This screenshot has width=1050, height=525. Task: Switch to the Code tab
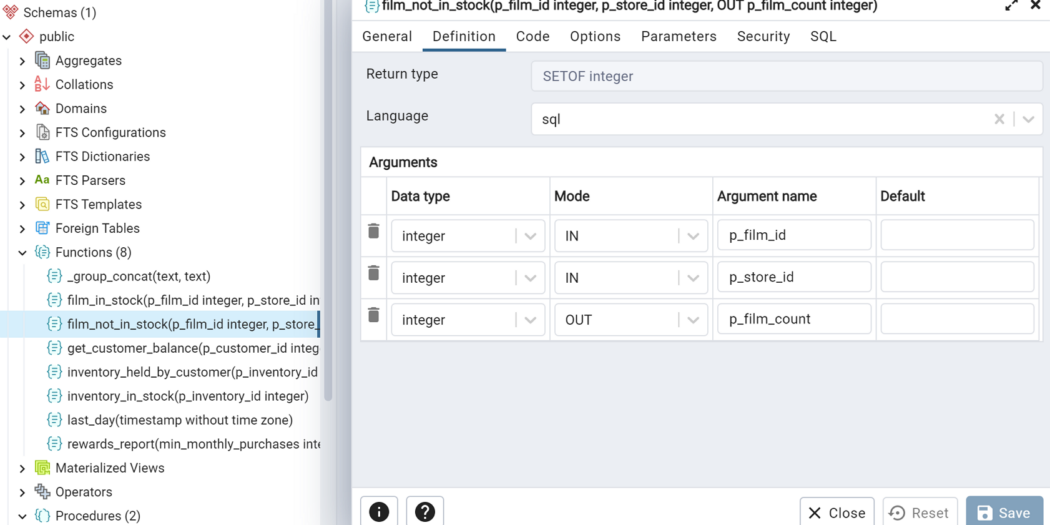[x=533, y=36]
